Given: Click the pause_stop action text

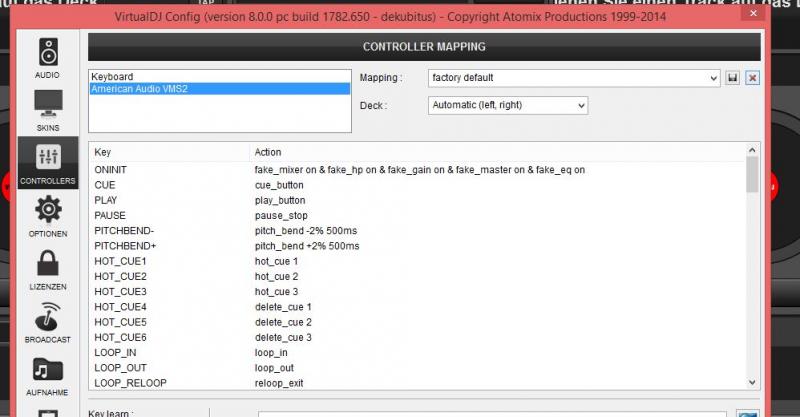Looking at the screenshot, I should point(281,215).
